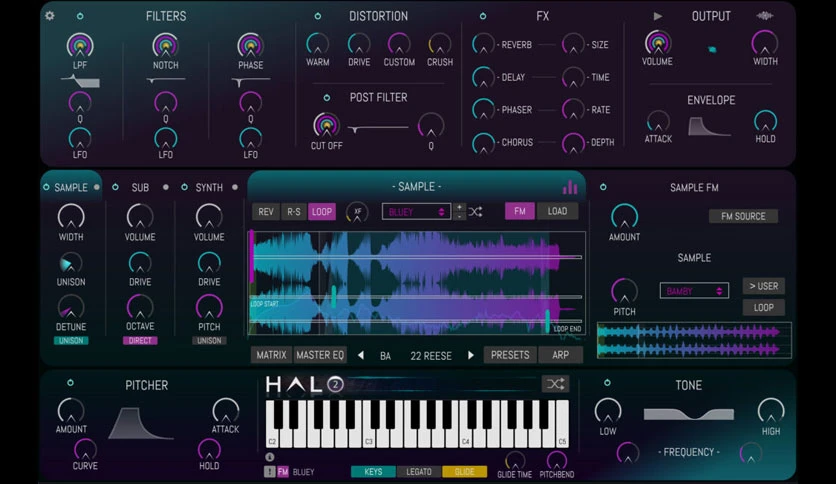This screenshot has width=836, height=484.
Task: Click the Notch filter knob
Action: click(165, 46)
